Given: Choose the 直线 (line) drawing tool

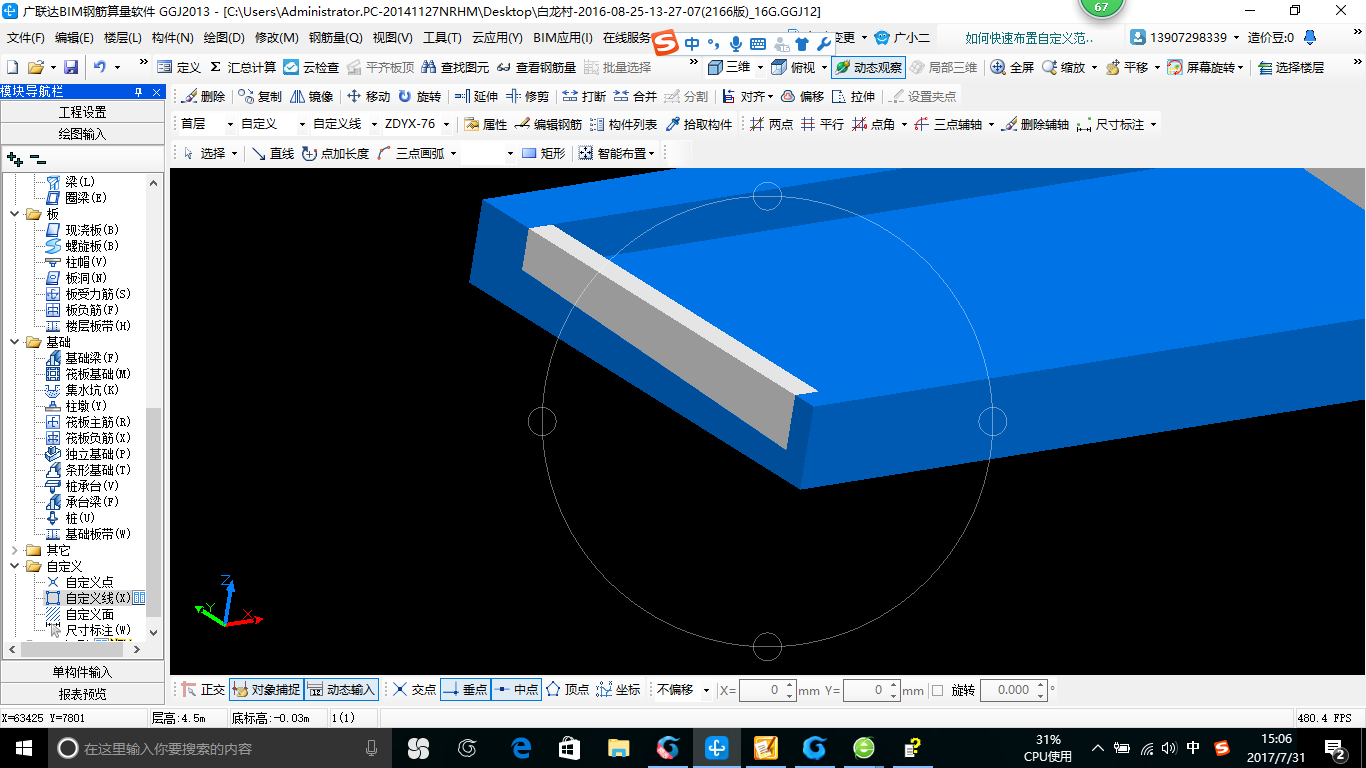Looking at the screenshot, I should click(272, 153).
